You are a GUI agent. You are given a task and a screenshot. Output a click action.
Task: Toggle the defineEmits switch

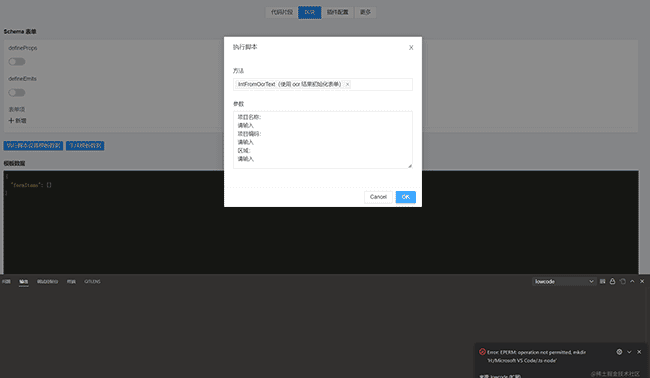click(17, 92)
